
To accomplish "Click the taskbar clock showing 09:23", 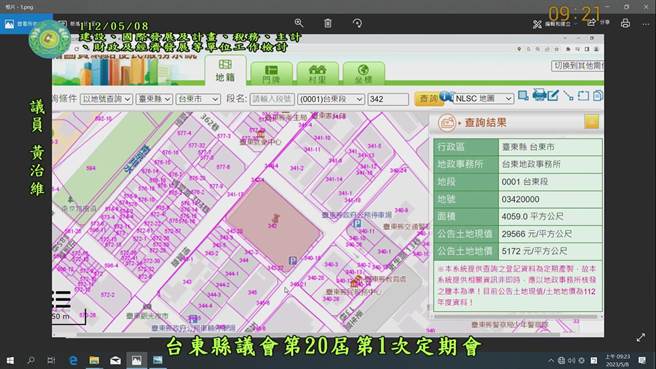I will 617,360.
